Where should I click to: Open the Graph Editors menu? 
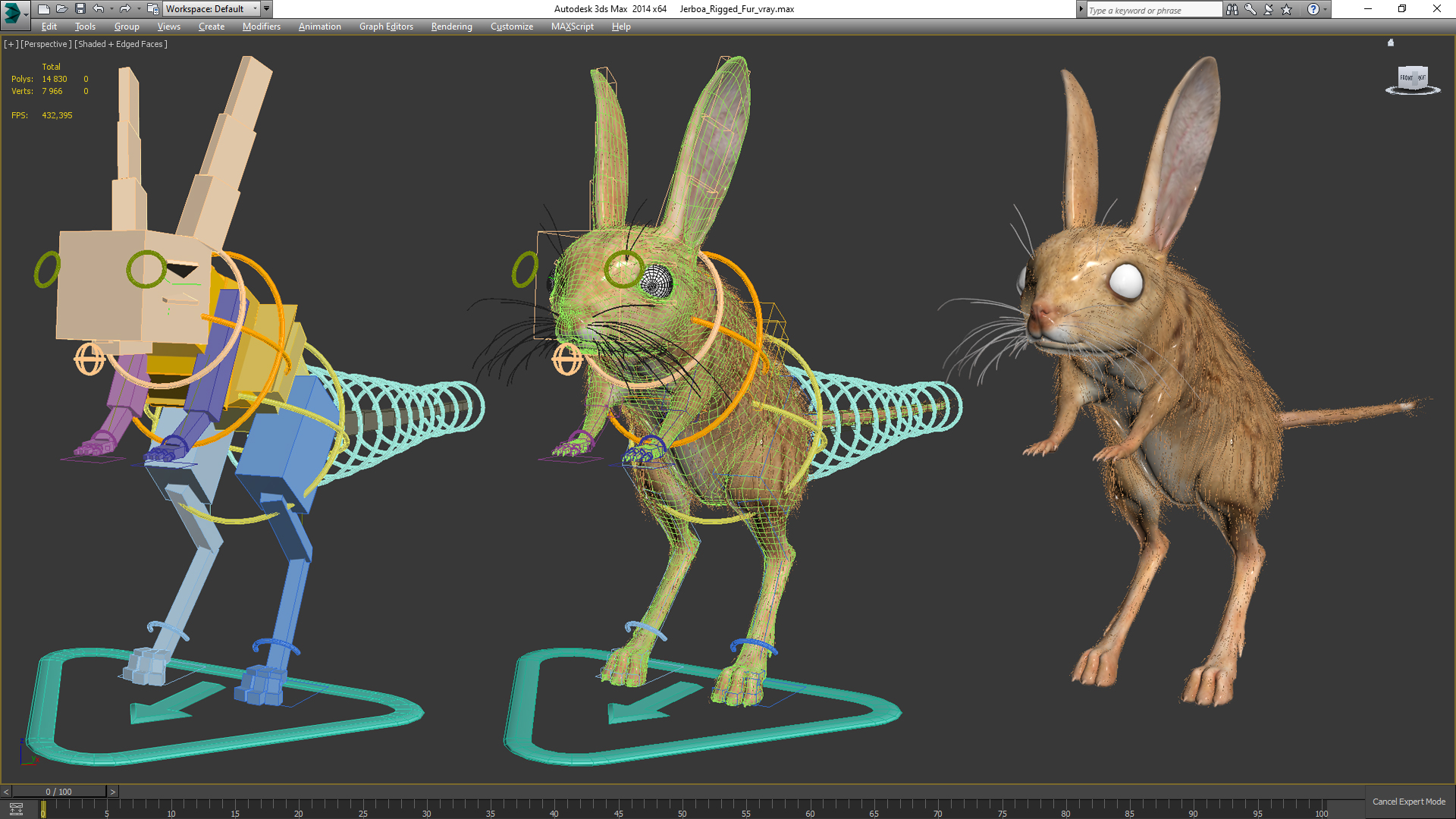tap(386, 27)
